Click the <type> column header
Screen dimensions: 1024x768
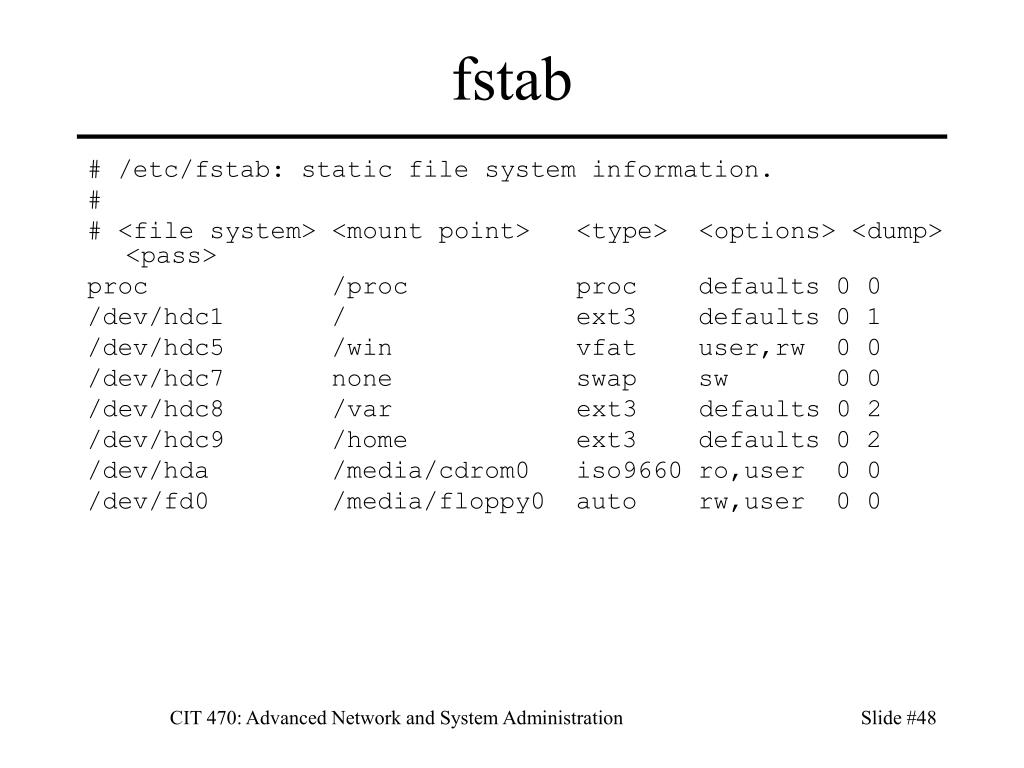[621, 232]
